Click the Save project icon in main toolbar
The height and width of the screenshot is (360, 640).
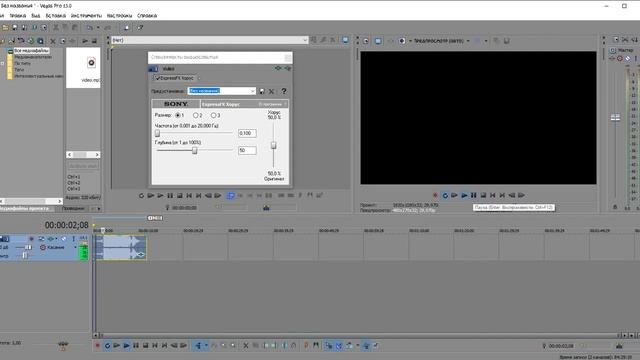click(x=15, y=28)
